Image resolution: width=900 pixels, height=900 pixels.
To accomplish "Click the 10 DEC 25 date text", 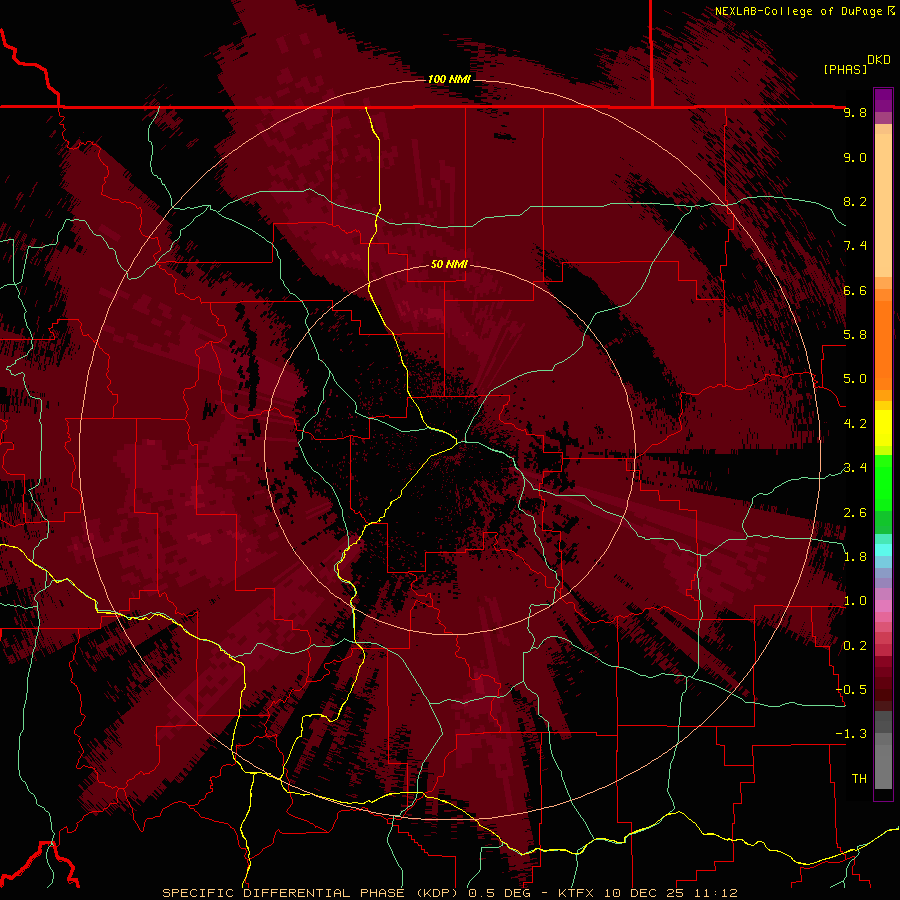I will pos(643,893).
